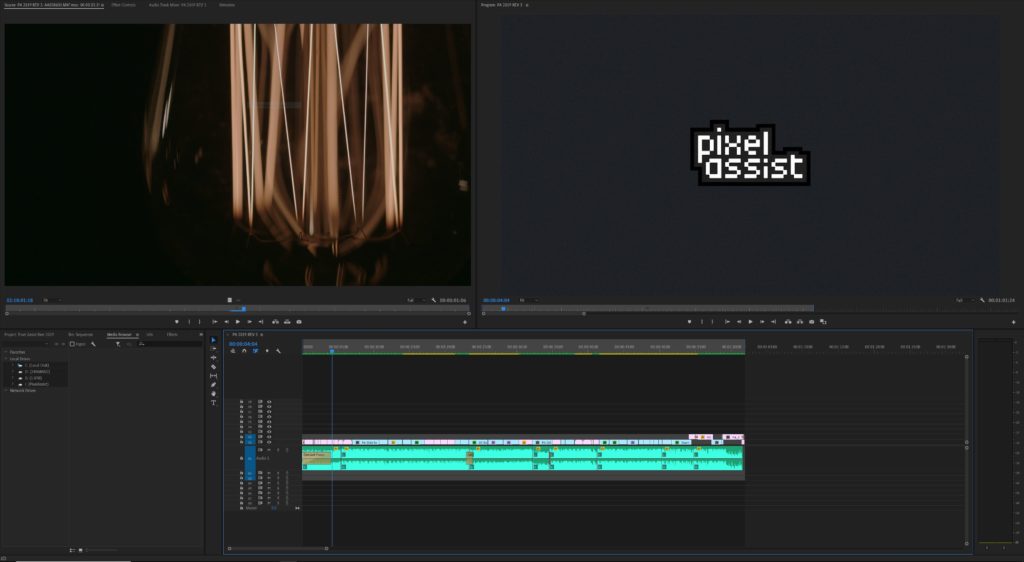The height and width of the screenshot is (562, 1024).
Task: Switch to the Effects tab
Action: coord(172,334)
